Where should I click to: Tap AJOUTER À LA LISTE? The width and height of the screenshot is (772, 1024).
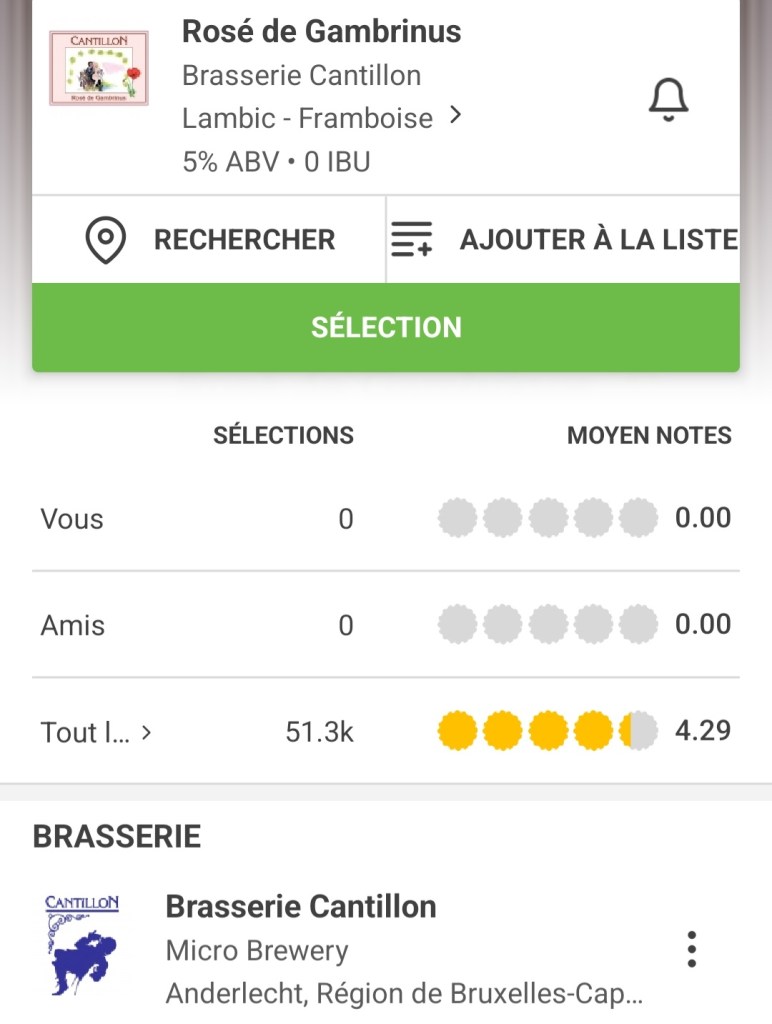[x=598, y=240]
